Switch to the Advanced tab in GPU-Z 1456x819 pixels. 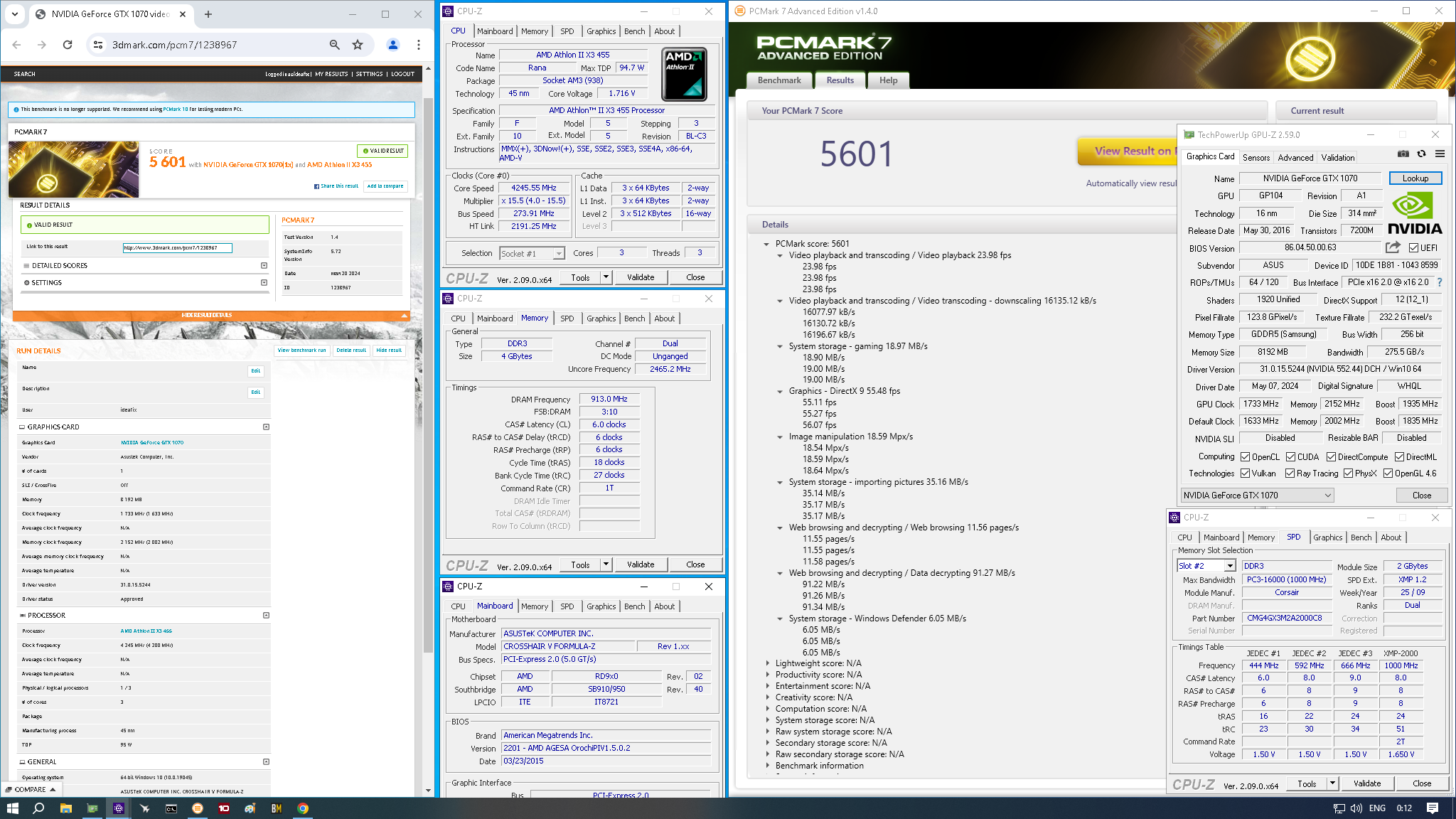click(x=1295, y=158)
